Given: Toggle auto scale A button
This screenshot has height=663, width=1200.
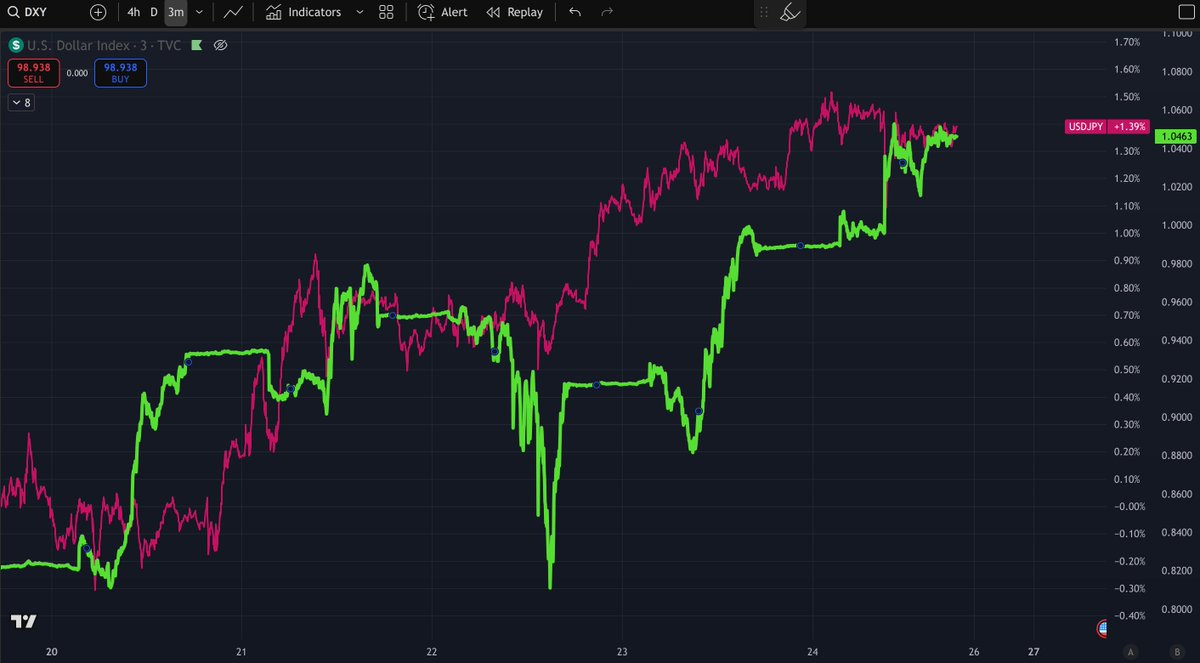Looking at the screenshot, I should click(1130, 651).
